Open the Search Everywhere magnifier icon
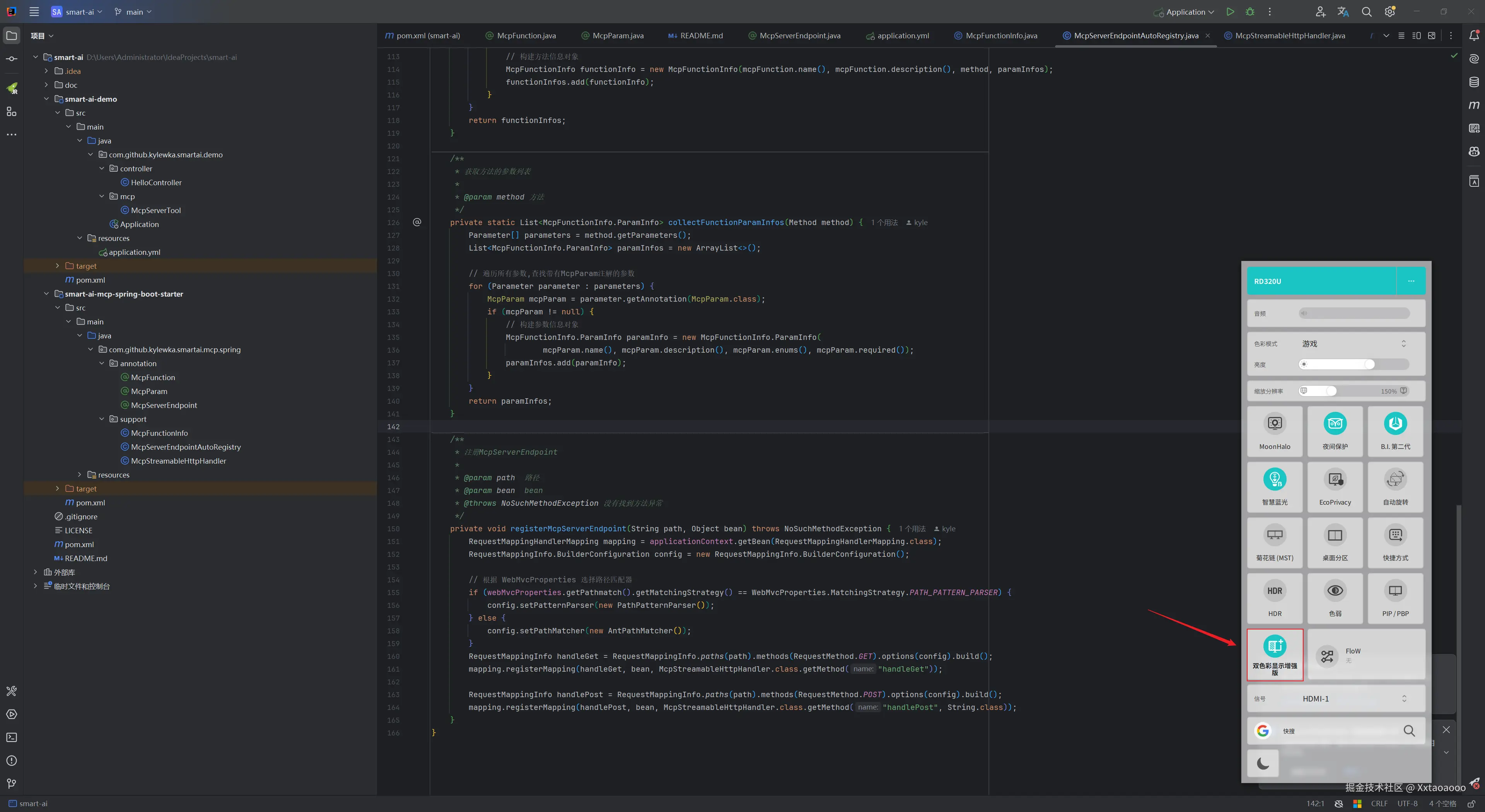Viewport: 1485px width, 812px height. click(x=1366, y=12)
